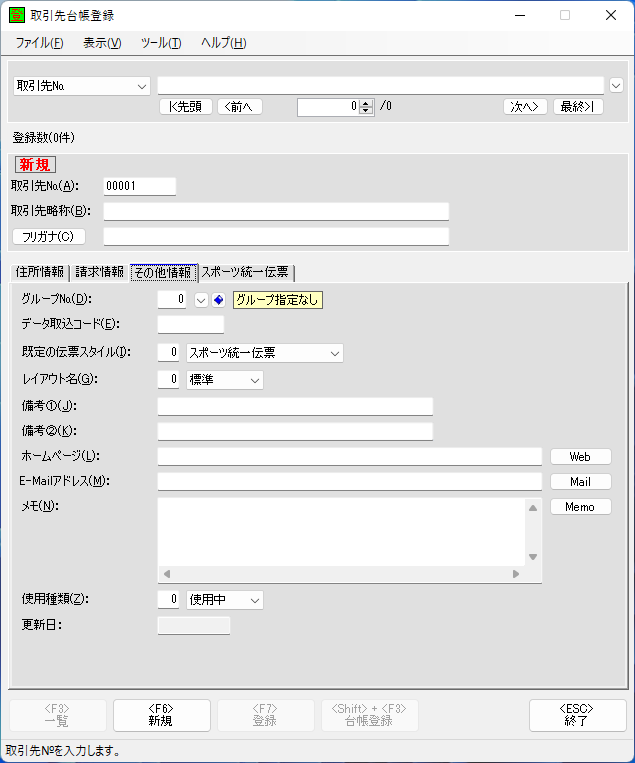Click the 取引先略称 input field
This screenshot has width=635, height=763.
point(276,211)
